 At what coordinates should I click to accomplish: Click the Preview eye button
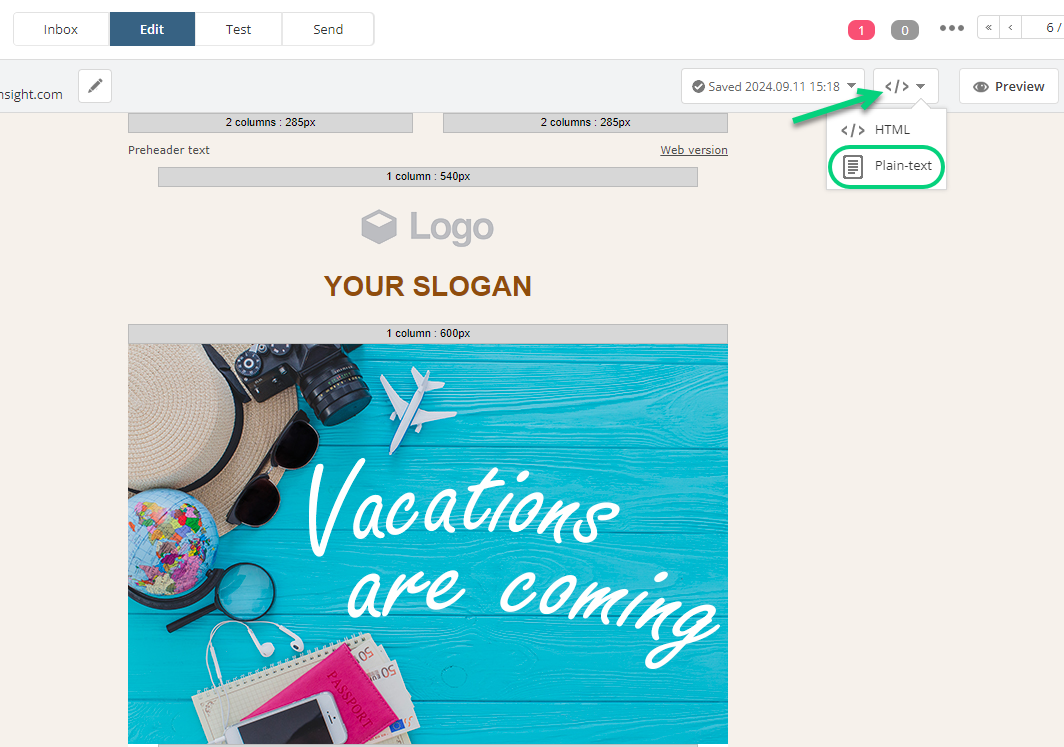(1008, 86)
